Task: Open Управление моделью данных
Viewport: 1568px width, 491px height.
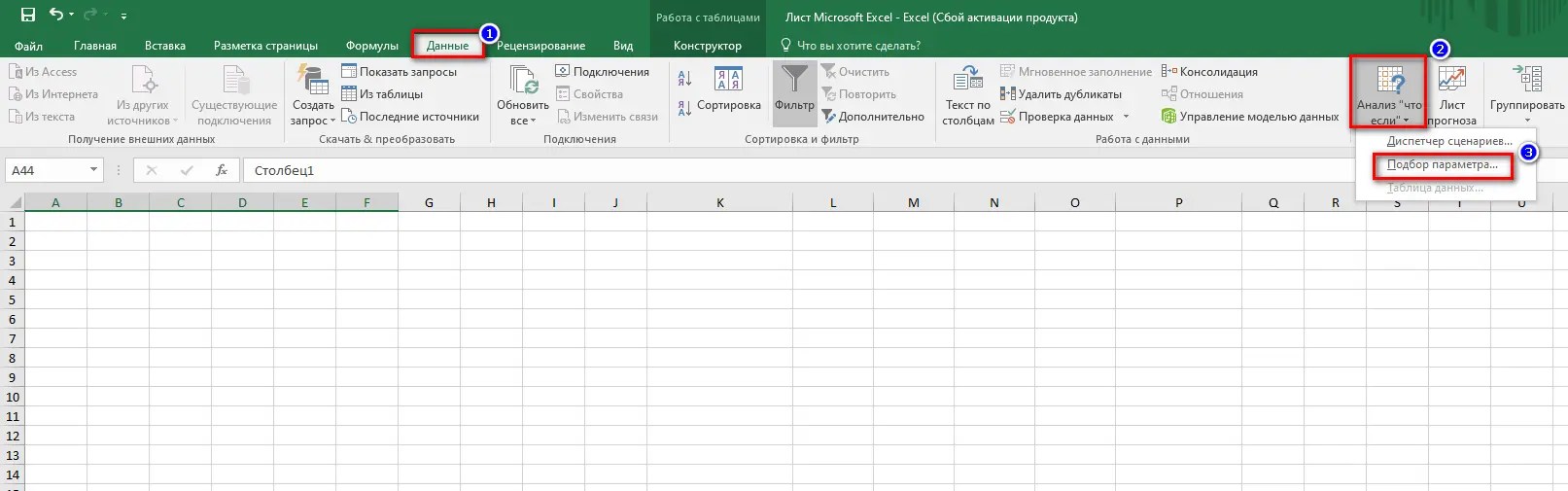Action: coord(1250,117)
